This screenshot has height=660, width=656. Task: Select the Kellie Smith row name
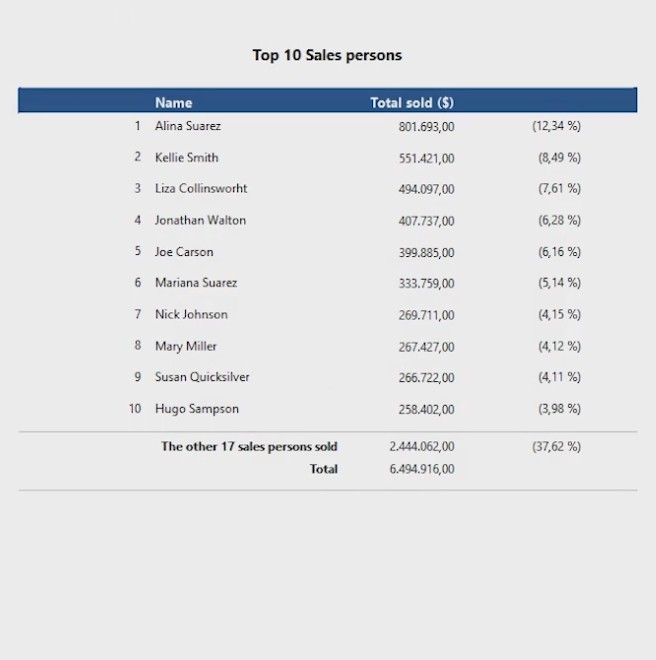click(186, 157)
